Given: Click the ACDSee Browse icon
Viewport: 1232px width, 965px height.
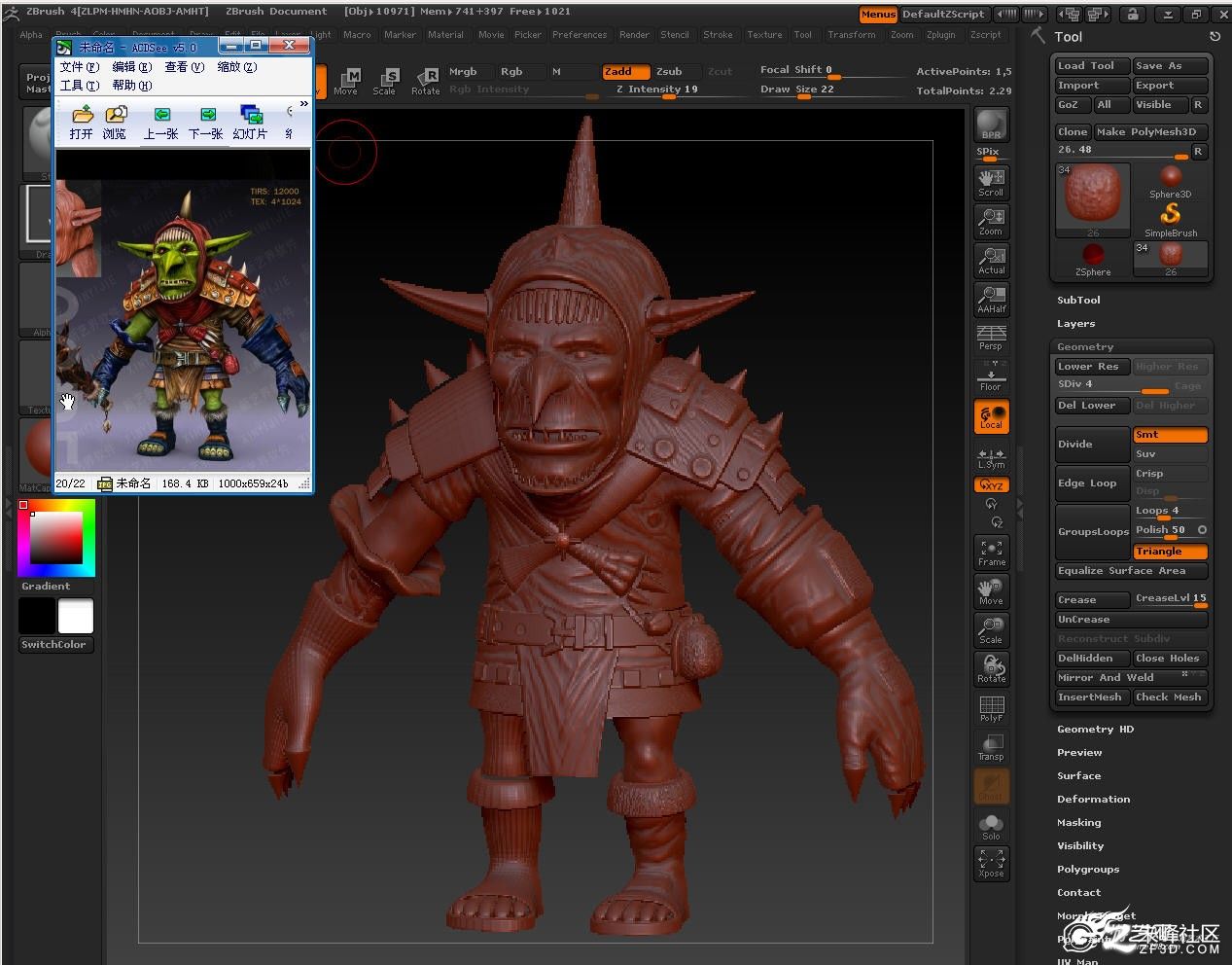Looking at the screenshot, I should 115,123.
